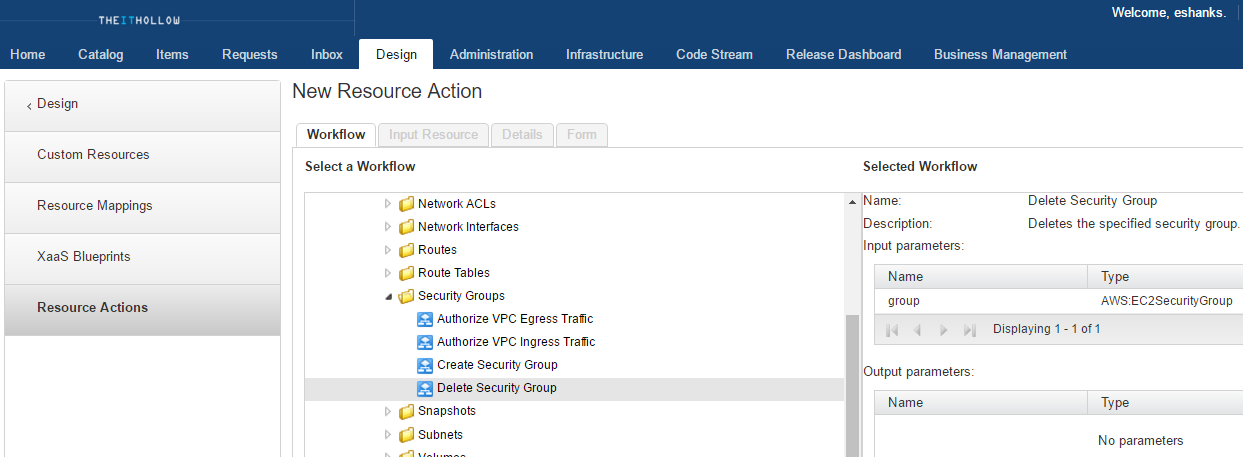Click the 'Welcome, eshanks.' text

[x=1169, y=13]
